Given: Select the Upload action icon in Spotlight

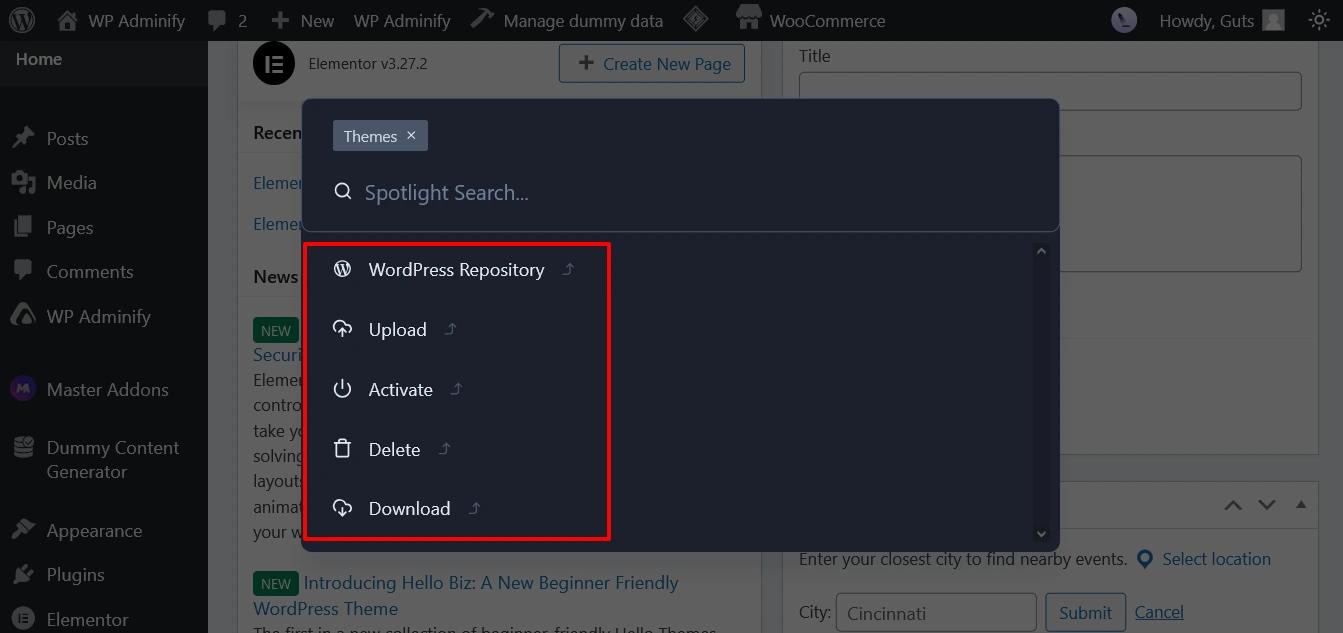Looking at the screenshot, I should pyautogui.click(x=343, y=328).
